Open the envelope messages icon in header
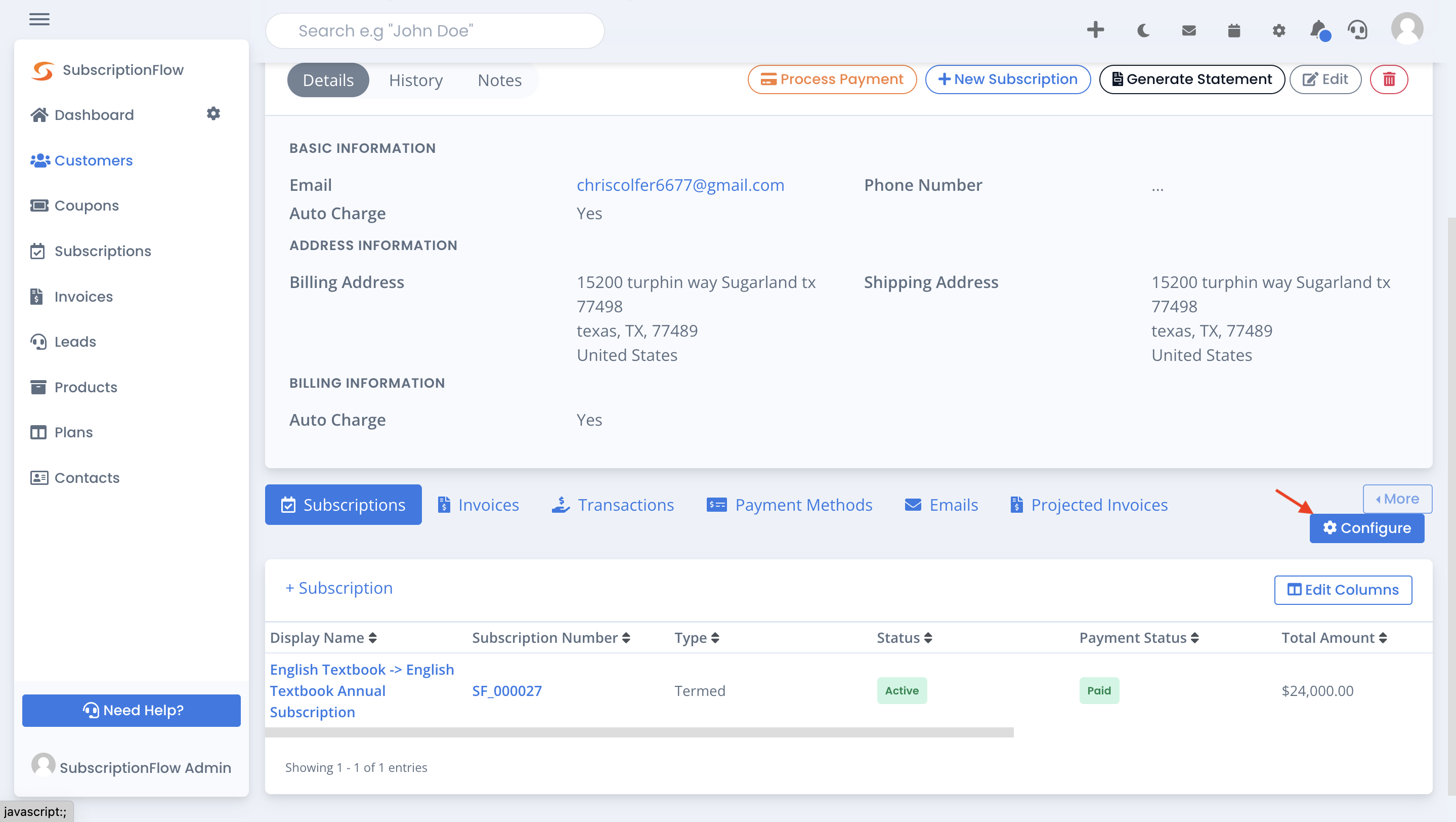 click(x=1189, y=30)
